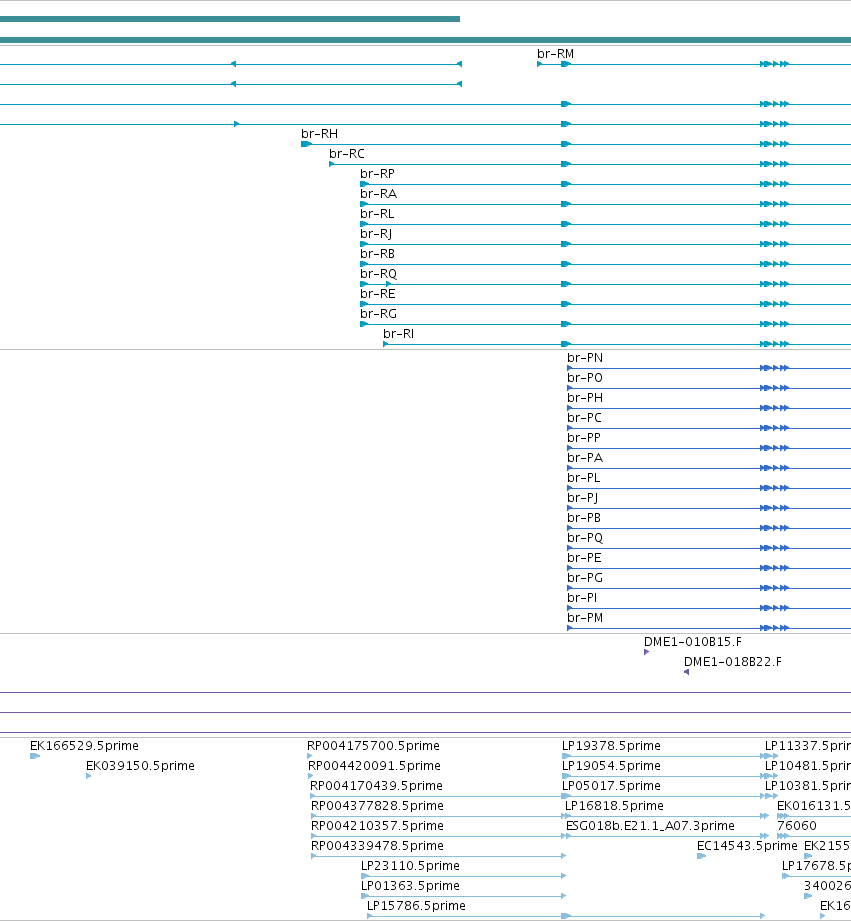The image size is (851, 921).
Task: Click the br-PN protein label
Action: click(x=585, y=358)
